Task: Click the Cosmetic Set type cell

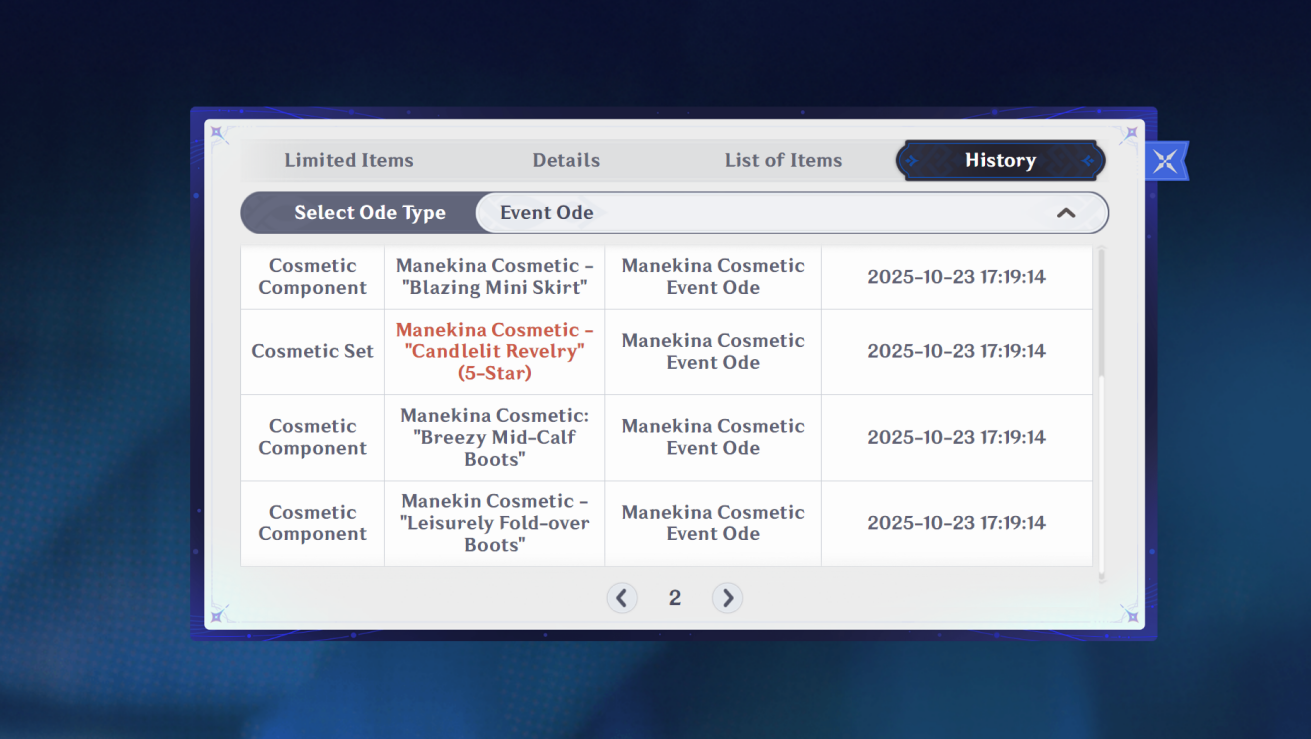Action: coord(312,351)
